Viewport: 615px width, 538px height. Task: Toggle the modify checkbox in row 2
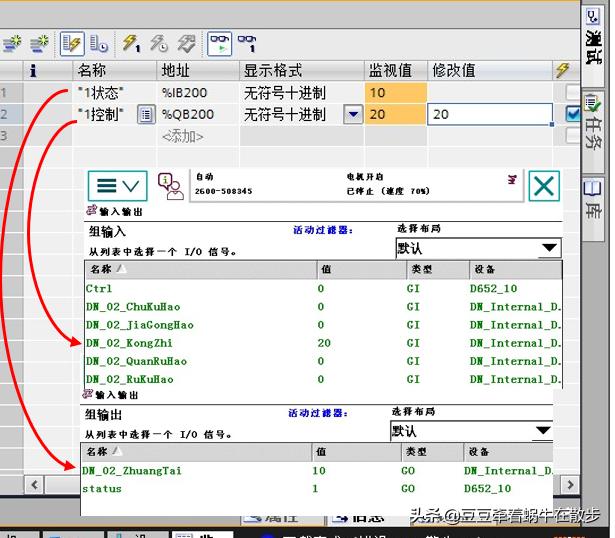pyautogui.click(x=573, y=114)
